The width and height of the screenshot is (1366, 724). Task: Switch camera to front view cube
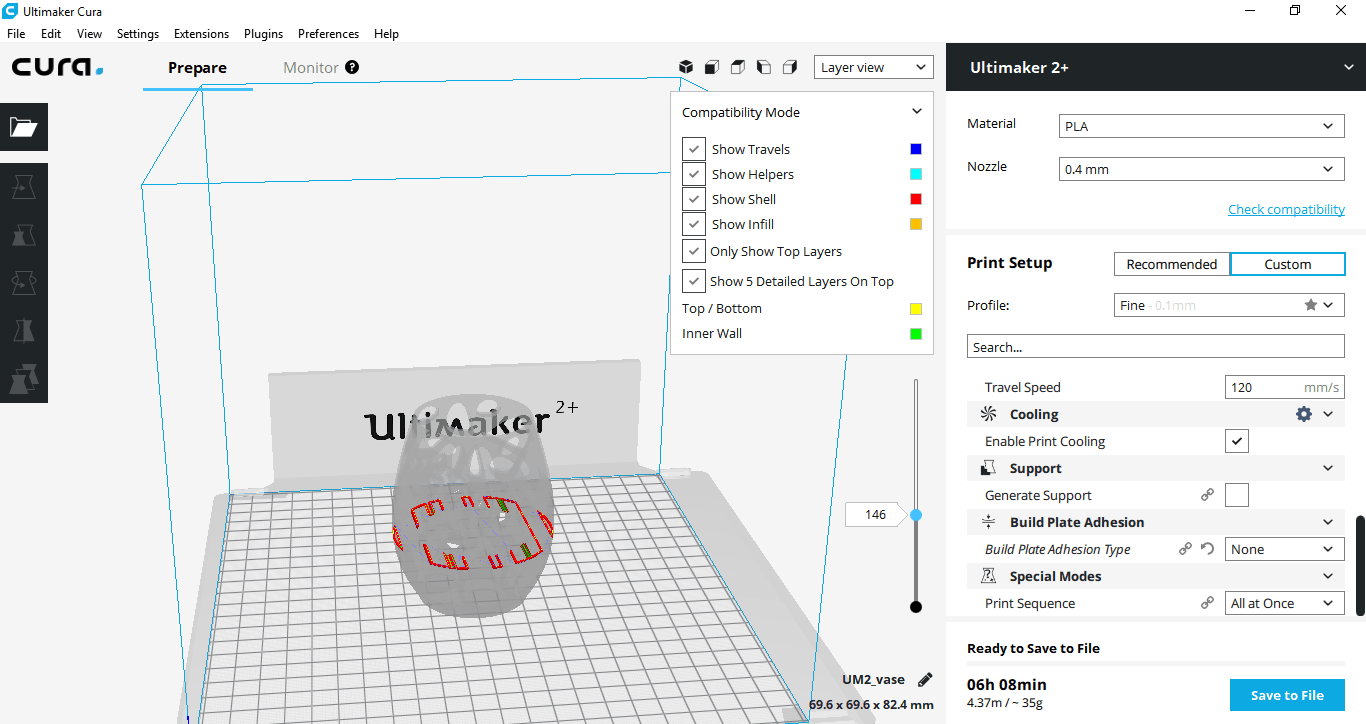[x=712, y=67]
